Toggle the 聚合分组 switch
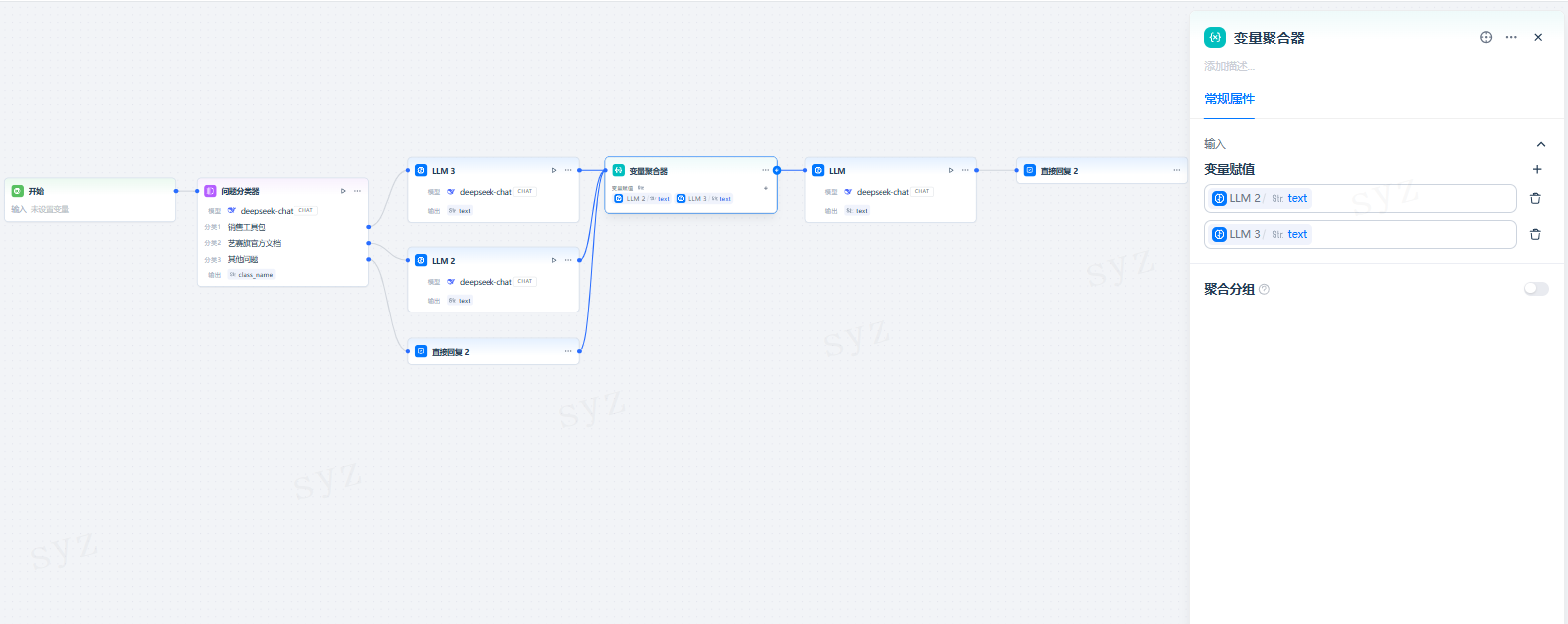The height and width of the screenshot is (624, 1568). point(1536,289)
